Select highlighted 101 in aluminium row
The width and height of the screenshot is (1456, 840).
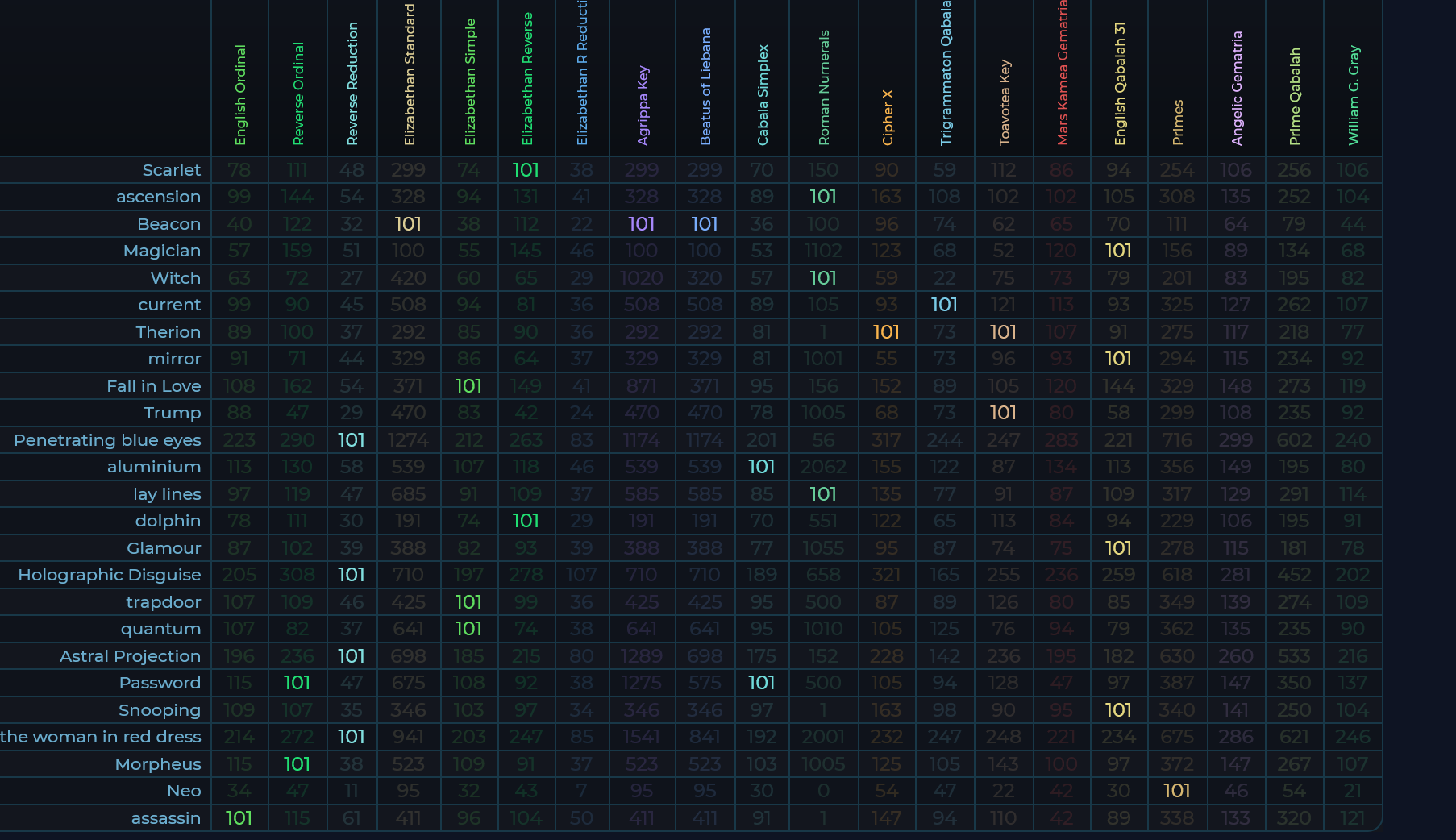[x=761, y=467]
